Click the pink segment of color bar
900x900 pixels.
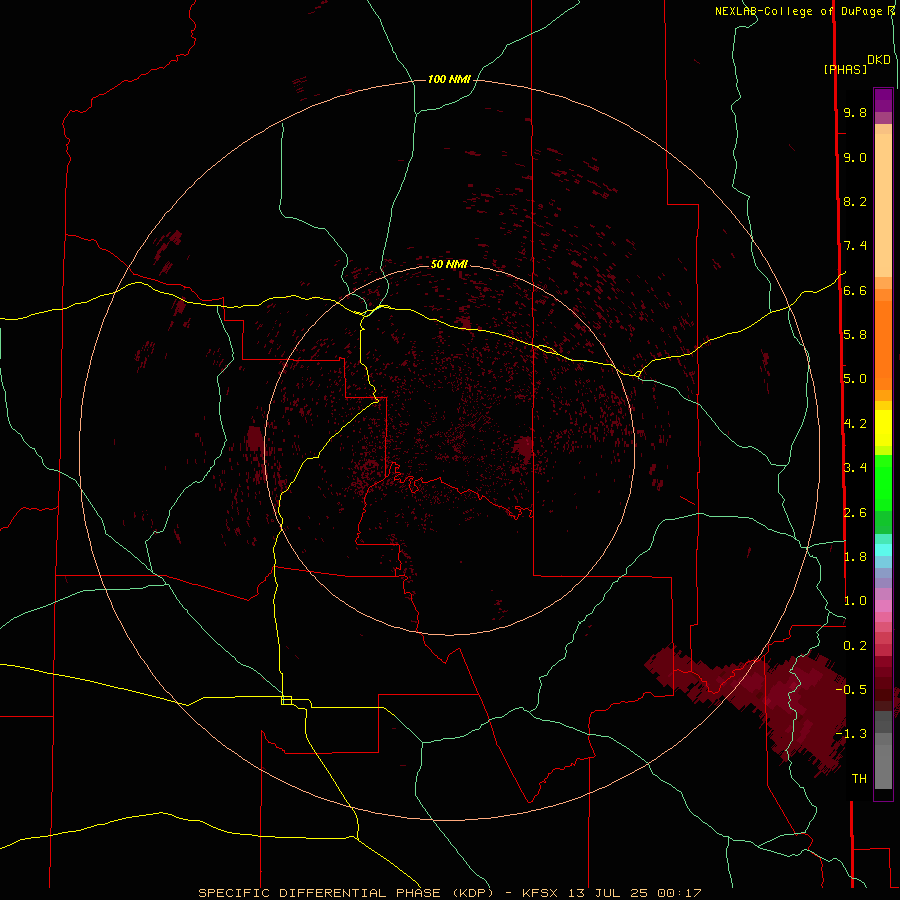coord(883,606)
